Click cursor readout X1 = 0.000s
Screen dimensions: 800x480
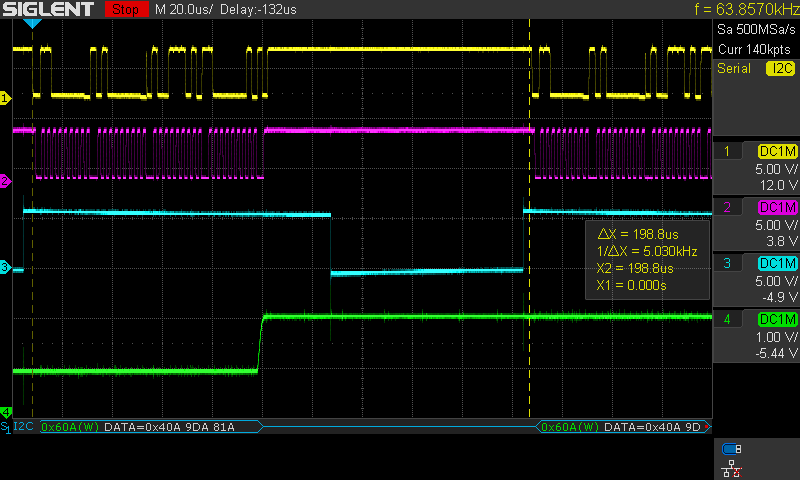click(631, 285)
